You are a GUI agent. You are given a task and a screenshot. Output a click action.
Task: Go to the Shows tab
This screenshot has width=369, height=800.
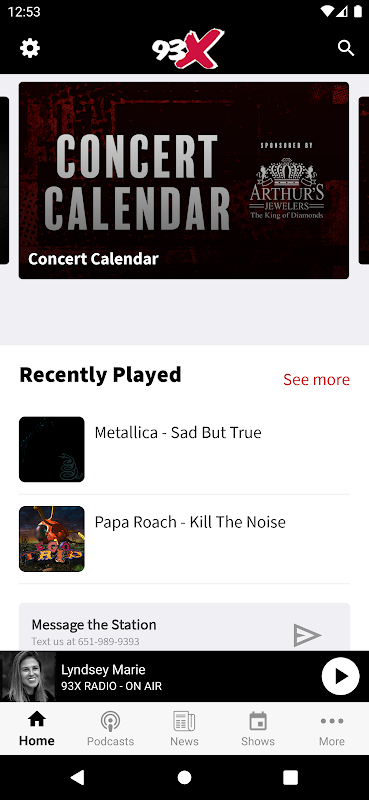[x=258, y=729]
